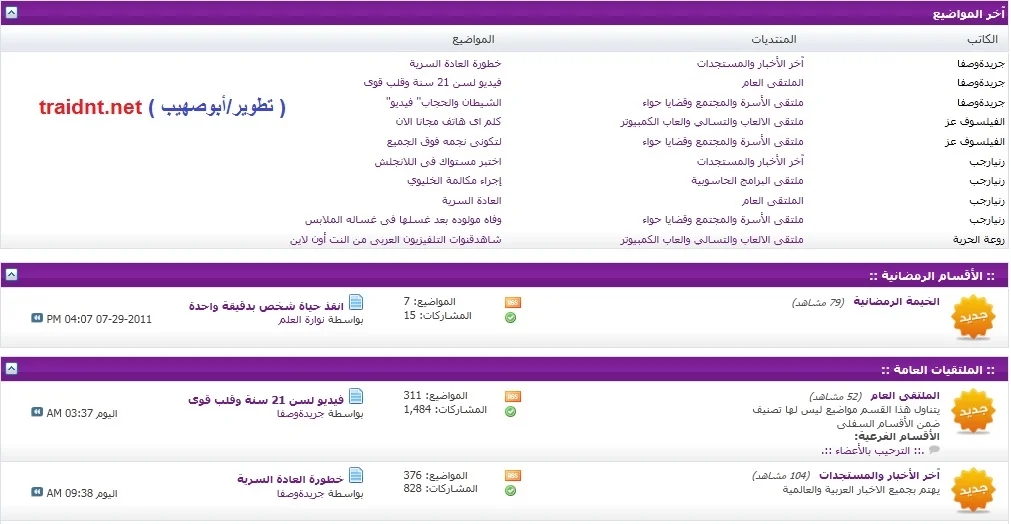Click go-to-last-post arrow beside اليوم 03:37 AM
The width and height of the screenshot is (1011, 524).
[x=37, y=411]
